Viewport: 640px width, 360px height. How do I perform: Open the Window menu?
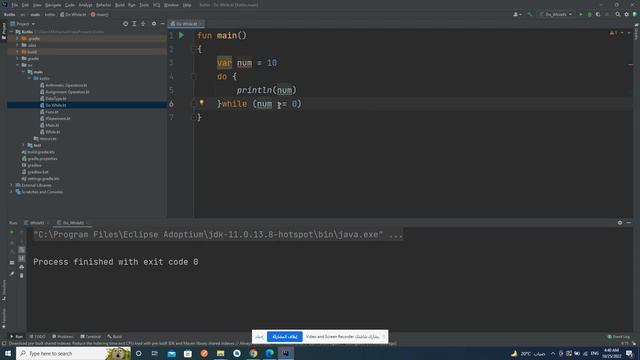[171, 5]
